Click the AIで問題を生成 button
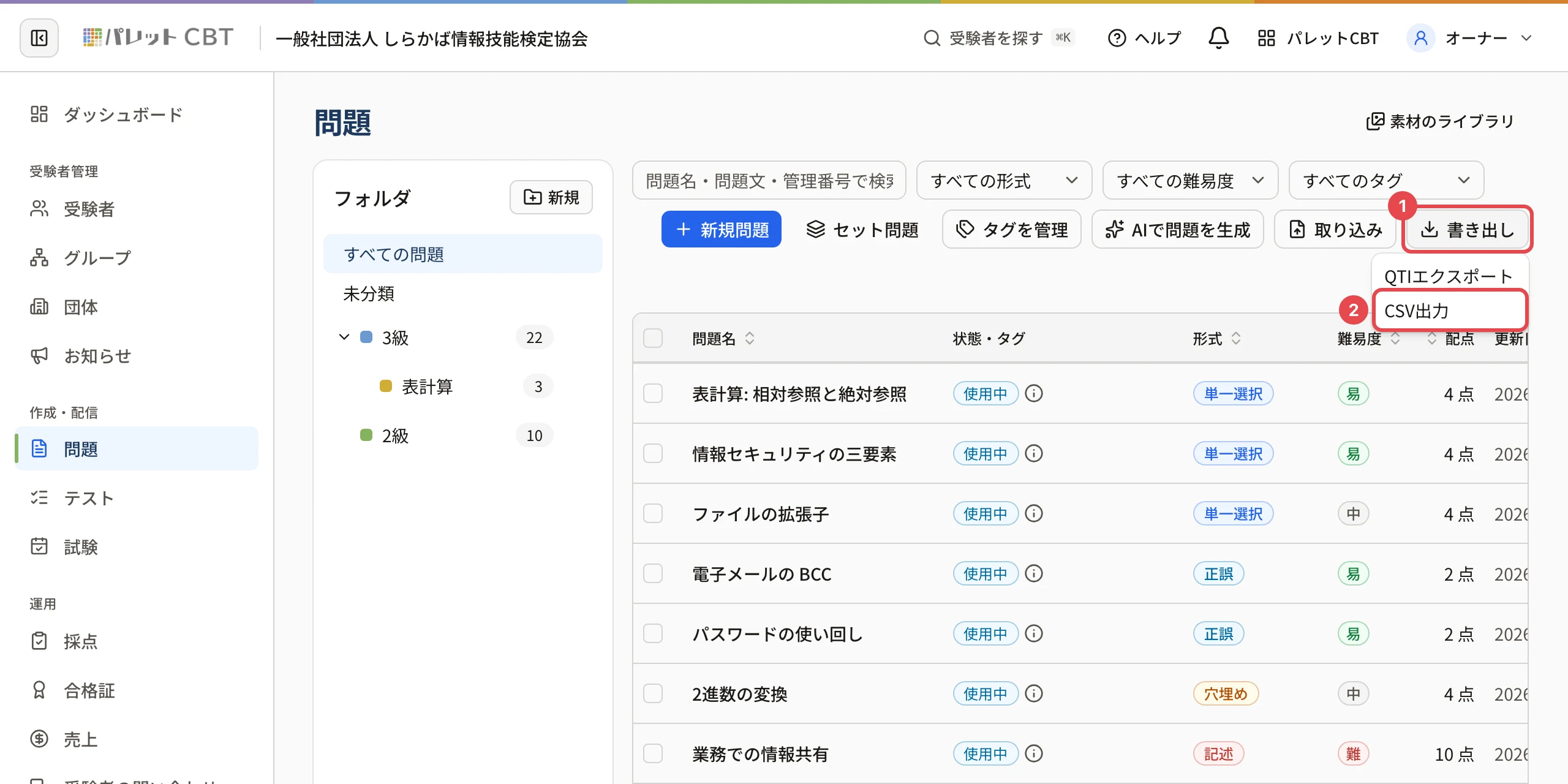 (1178, 230)
